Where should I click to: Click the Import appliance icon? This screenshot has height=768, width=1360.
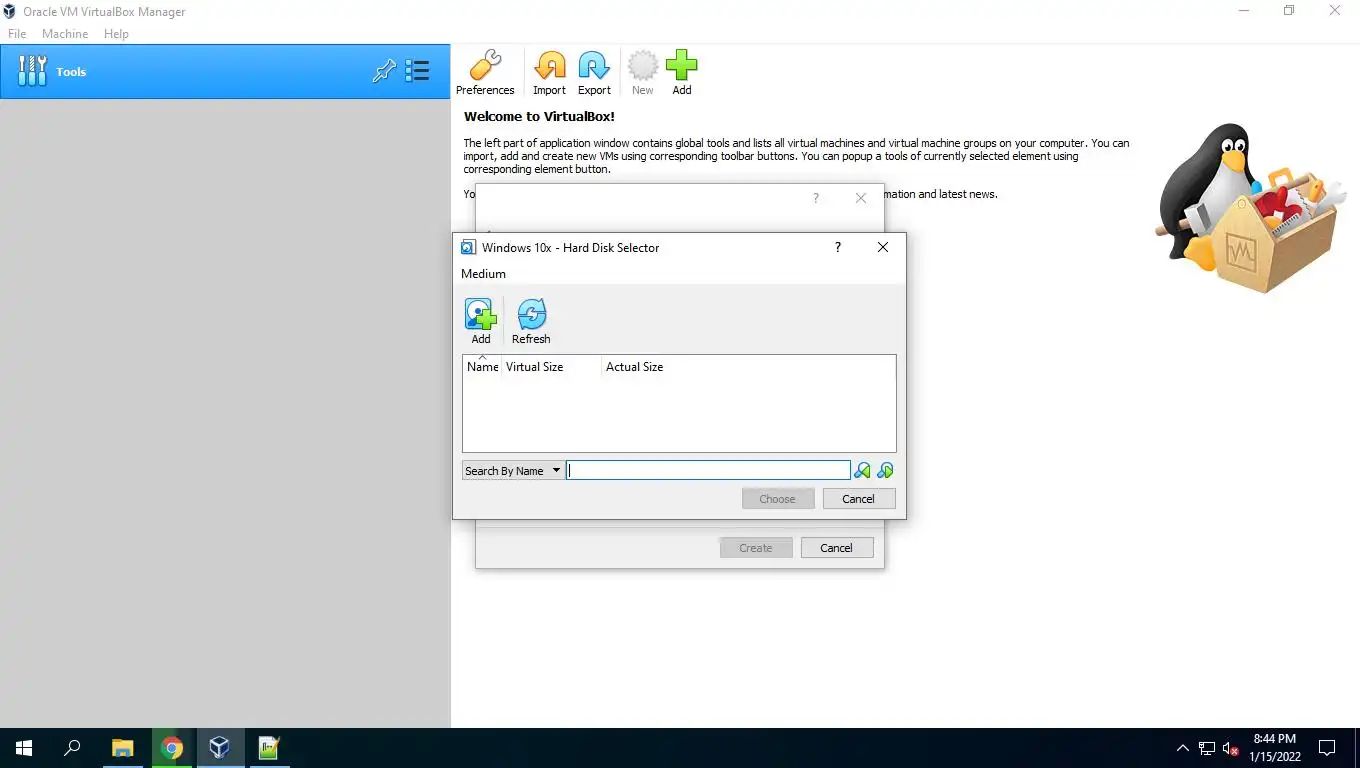pos(549,73)
